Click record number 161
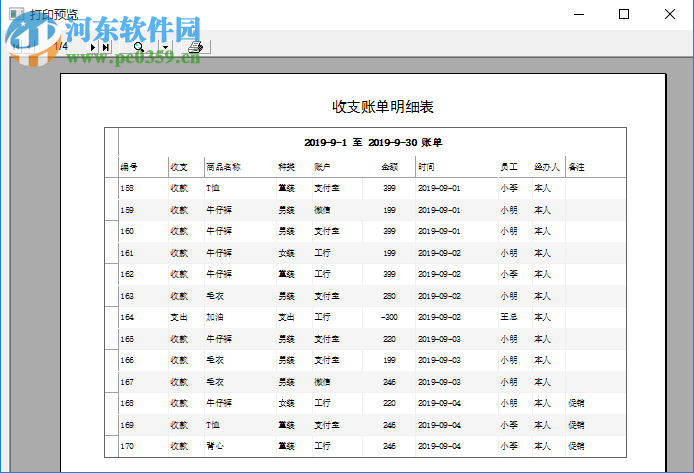The width and height of the screenshot is (694, 473). pyautogui.click(x=127, y=253)
